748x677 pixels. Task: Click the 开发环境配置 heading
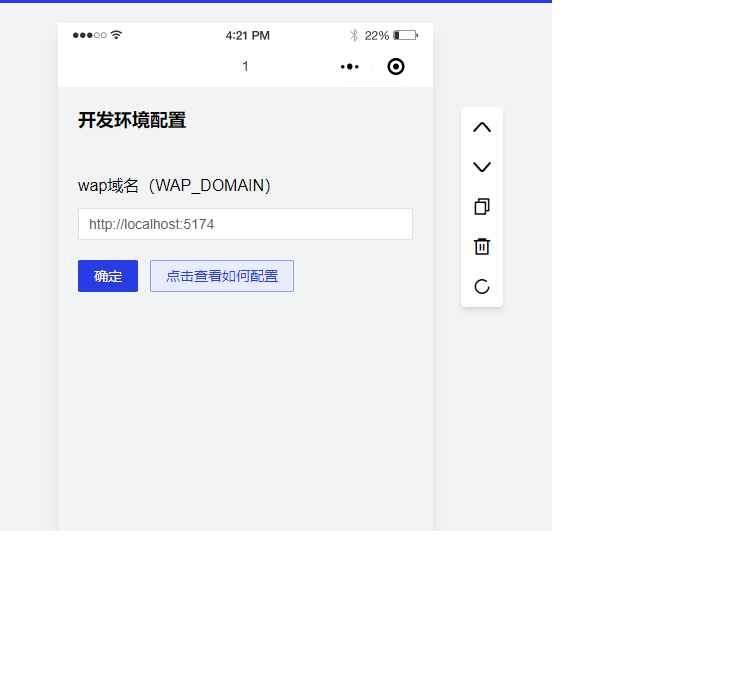tap(132, 120)
